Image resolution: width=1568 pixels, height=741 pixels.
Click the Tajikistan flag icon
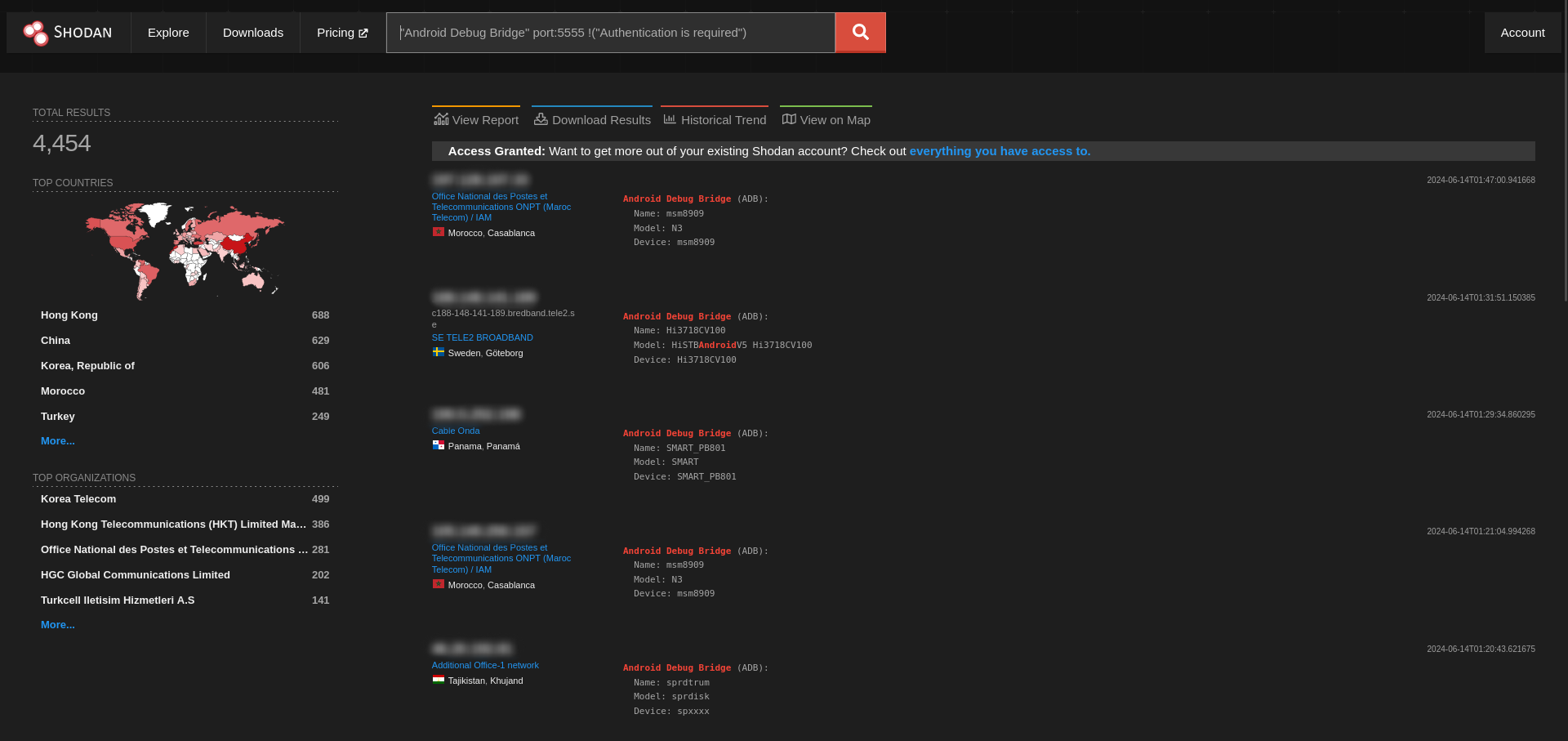coord(439,680)
